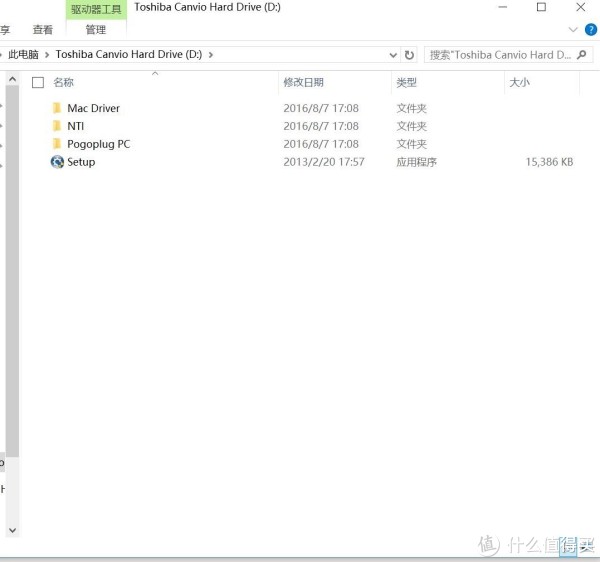Viewport: 600px width, 562px height.
Task: Click Toshiba Canvio Hard Drive (D:) breadcrumb
Action: [129, 54]
